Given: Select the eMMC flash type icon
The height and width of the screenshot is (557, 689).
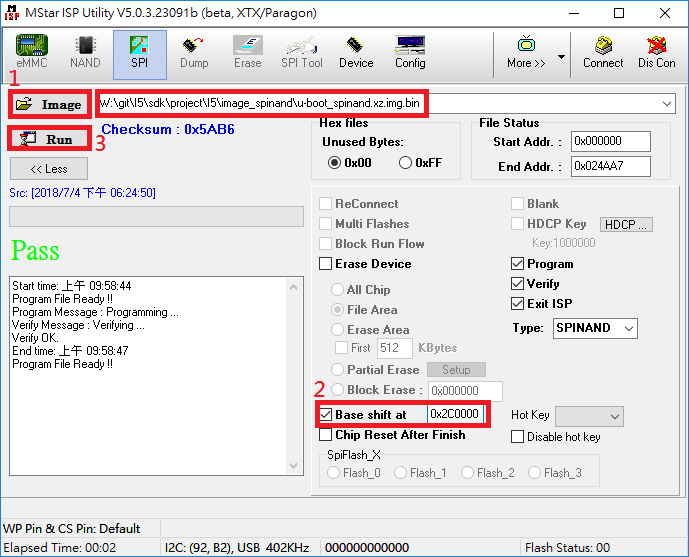Looking at the screenshot, I should (31, 52).
